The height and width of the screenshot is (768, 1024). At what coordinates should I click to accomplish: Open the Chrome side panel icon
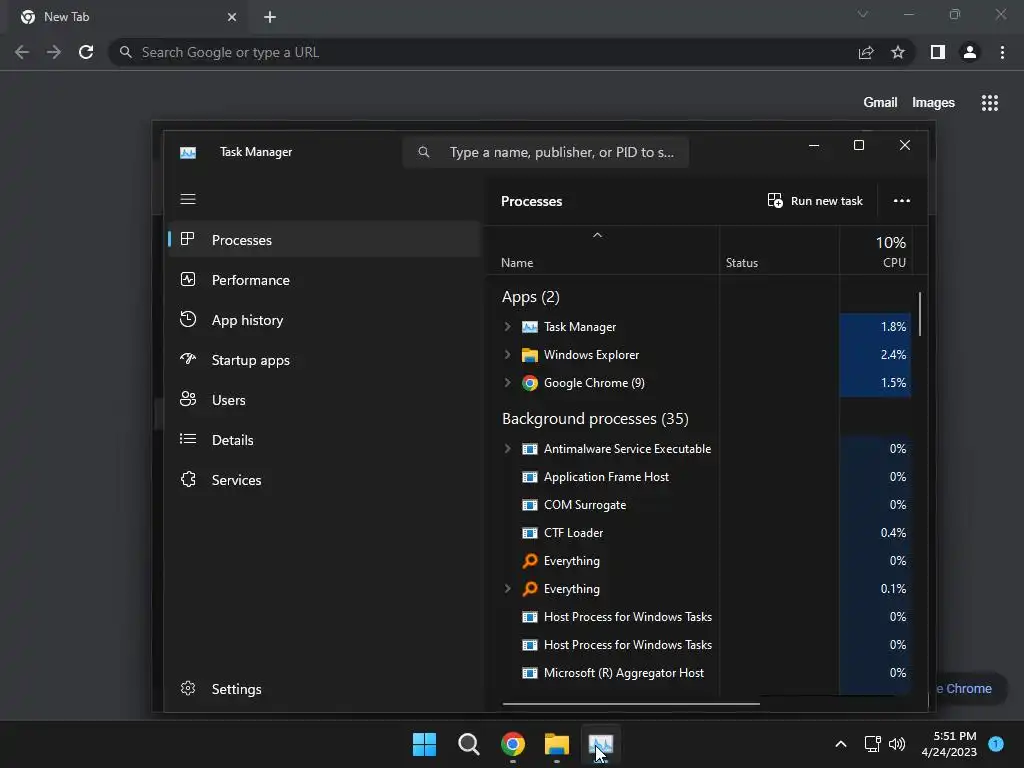click(x=938, y=52)
